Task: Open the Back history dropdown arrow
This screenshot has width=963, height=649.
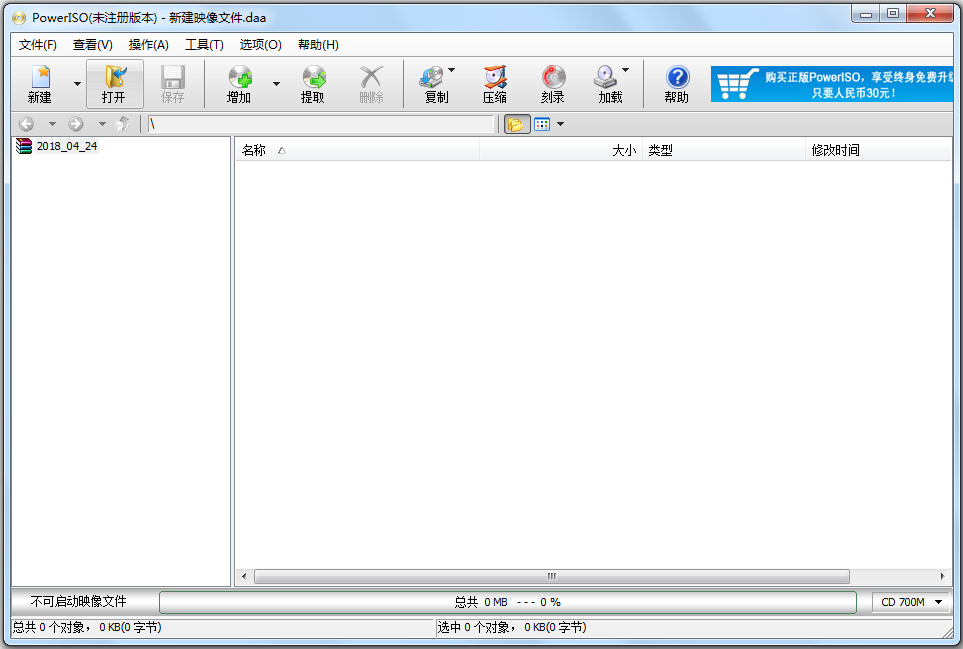Action: coord(52,124)
